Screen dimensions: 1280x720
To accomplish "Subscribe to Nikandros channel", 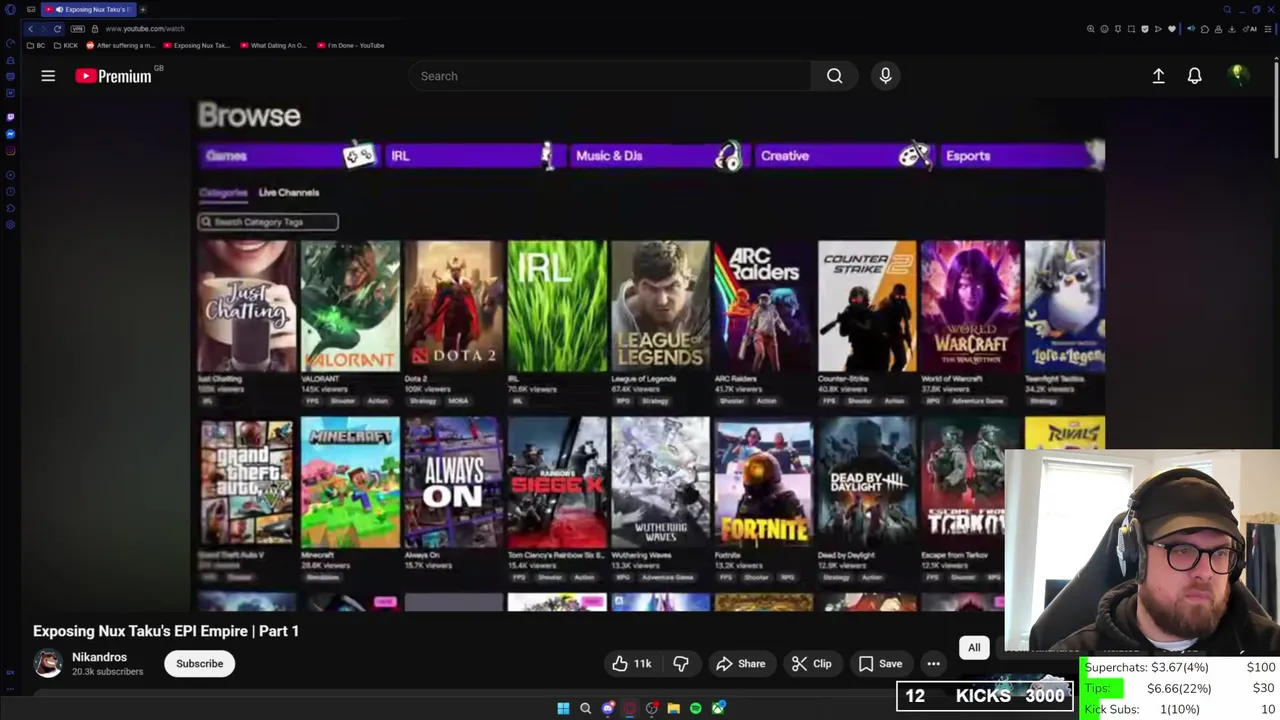I will coord(200,664).
